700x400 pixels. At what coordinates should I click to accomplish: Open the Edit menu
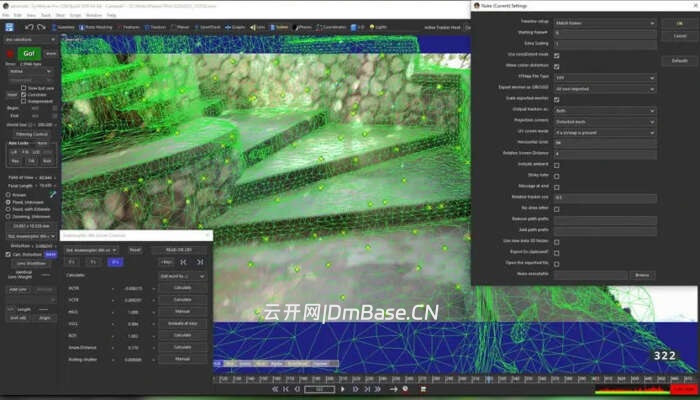[17, 15]
